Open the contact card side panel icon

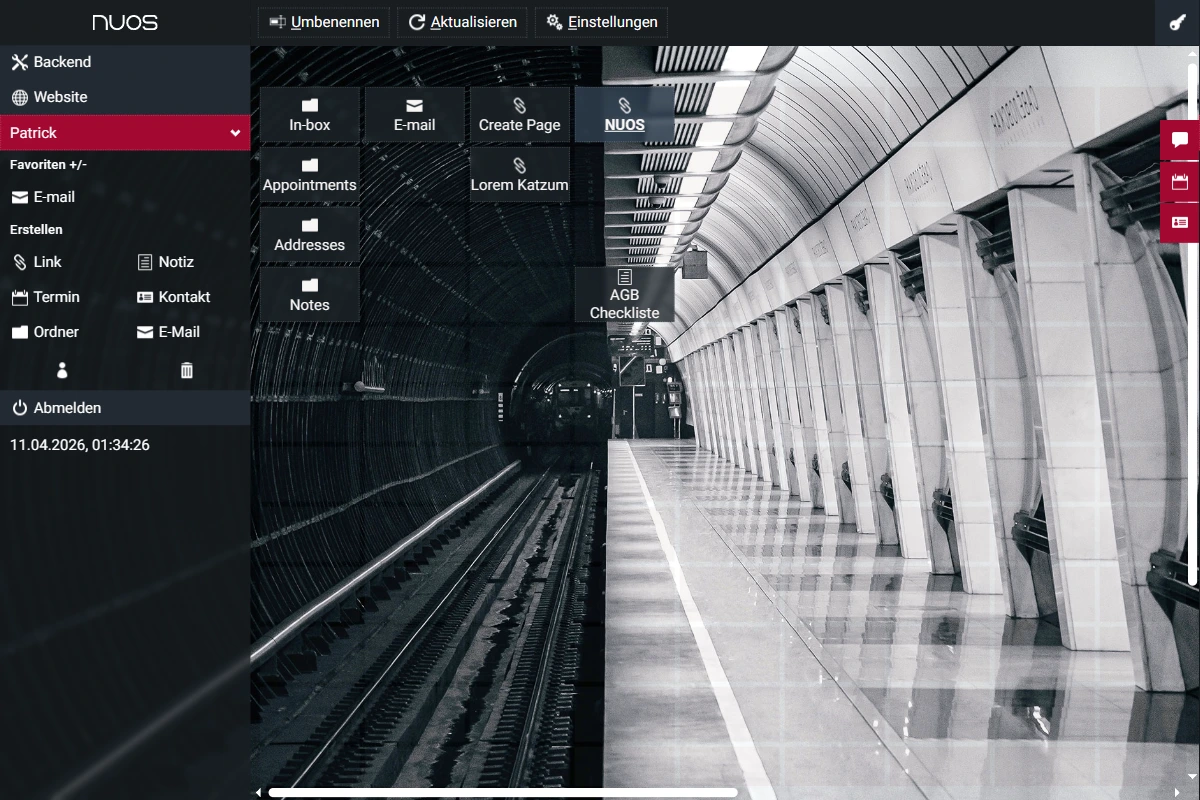1179,222
